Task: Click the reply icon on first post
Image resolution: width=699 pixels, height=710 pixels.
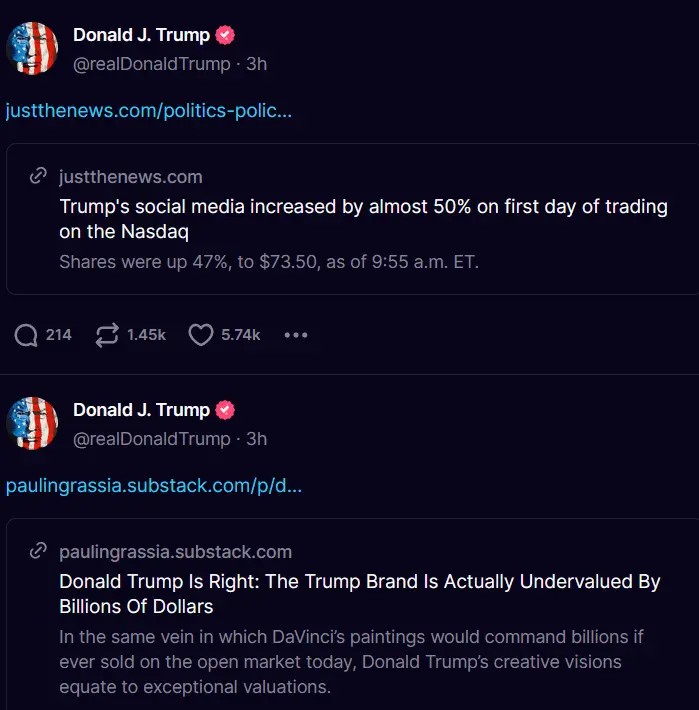Action: pos(27,335)
